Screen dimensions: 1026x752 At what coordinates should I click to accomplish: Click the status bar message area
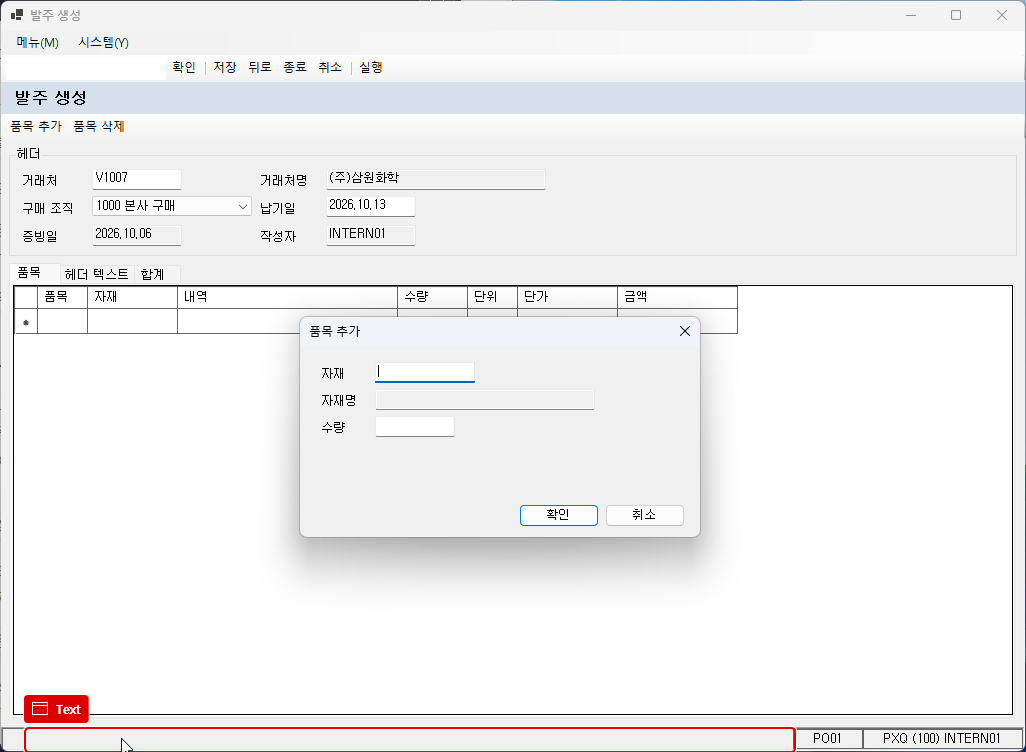tap(410, 740)
